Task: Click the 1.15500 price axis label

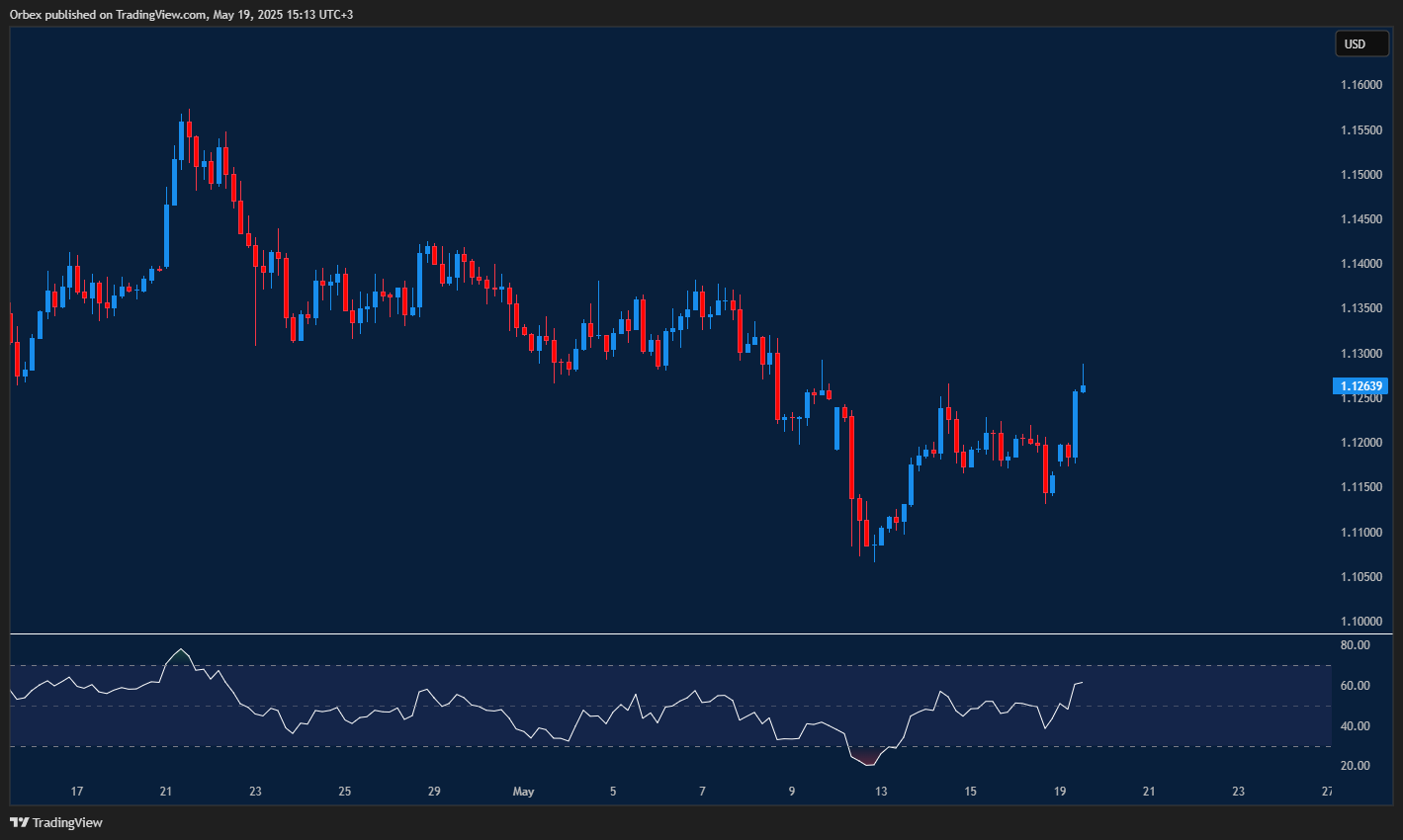Action: point(1360,130)
